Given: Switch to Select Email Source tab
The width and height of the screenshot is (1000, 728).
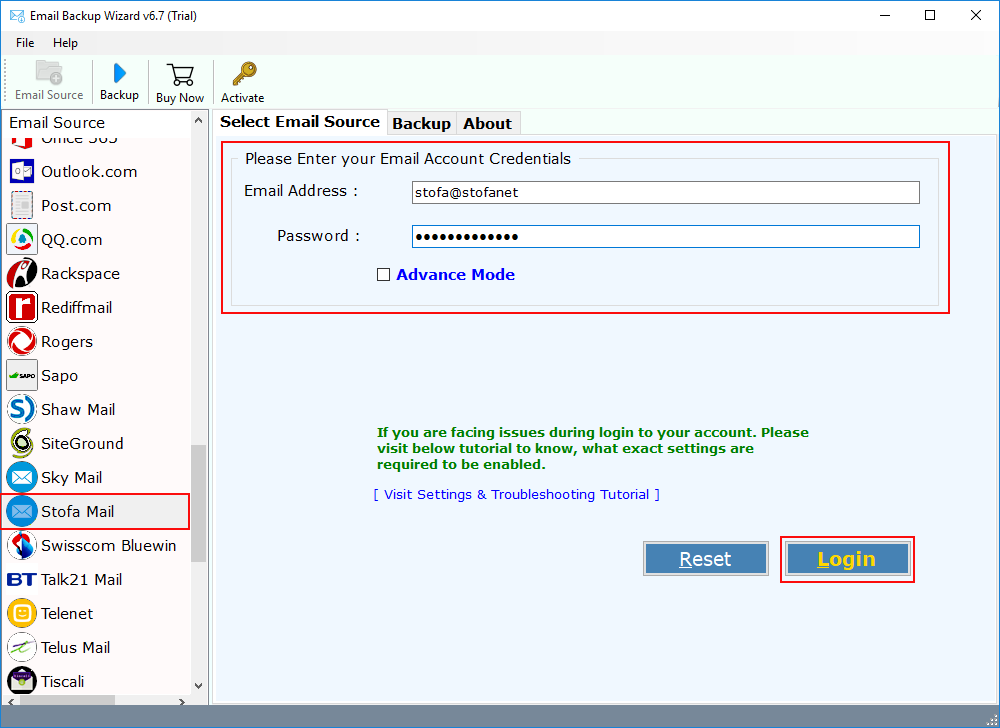Looking at the screenshot, I should point(300,122).
